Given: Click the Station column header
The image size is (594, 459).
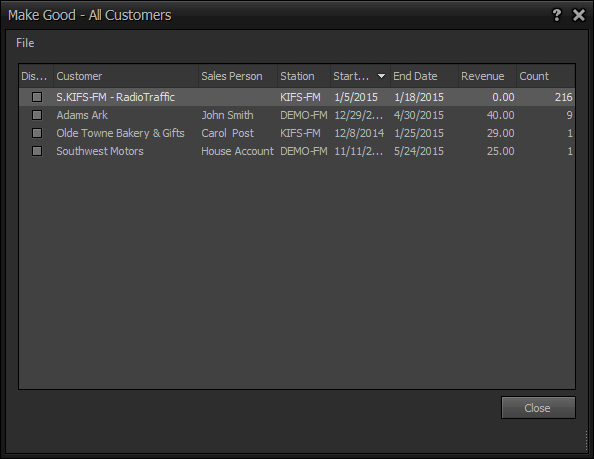Looking at the screenshot, I should tap(304, 76).
